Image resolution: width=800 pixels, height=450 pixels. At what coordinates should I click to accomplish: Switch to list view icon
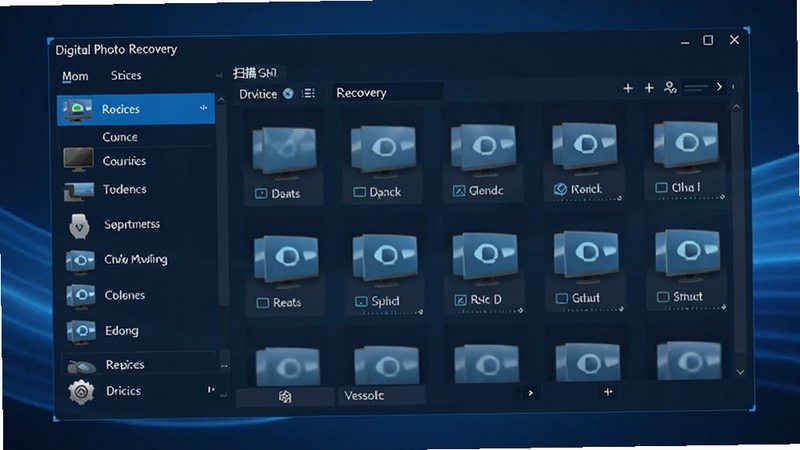pos(308,93)
